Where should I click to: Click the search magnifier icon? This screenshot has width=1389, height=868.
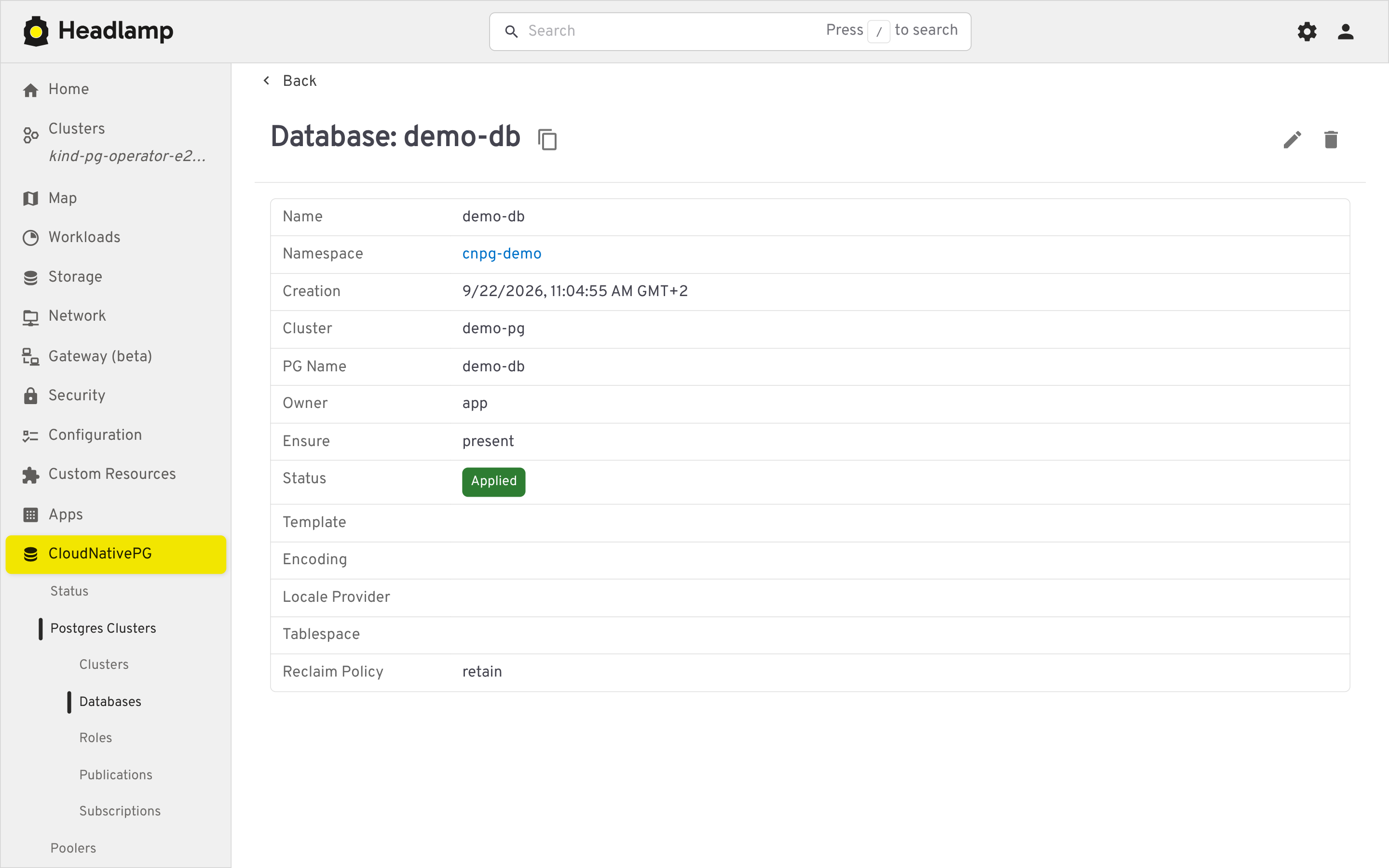[x=511, y=31]
